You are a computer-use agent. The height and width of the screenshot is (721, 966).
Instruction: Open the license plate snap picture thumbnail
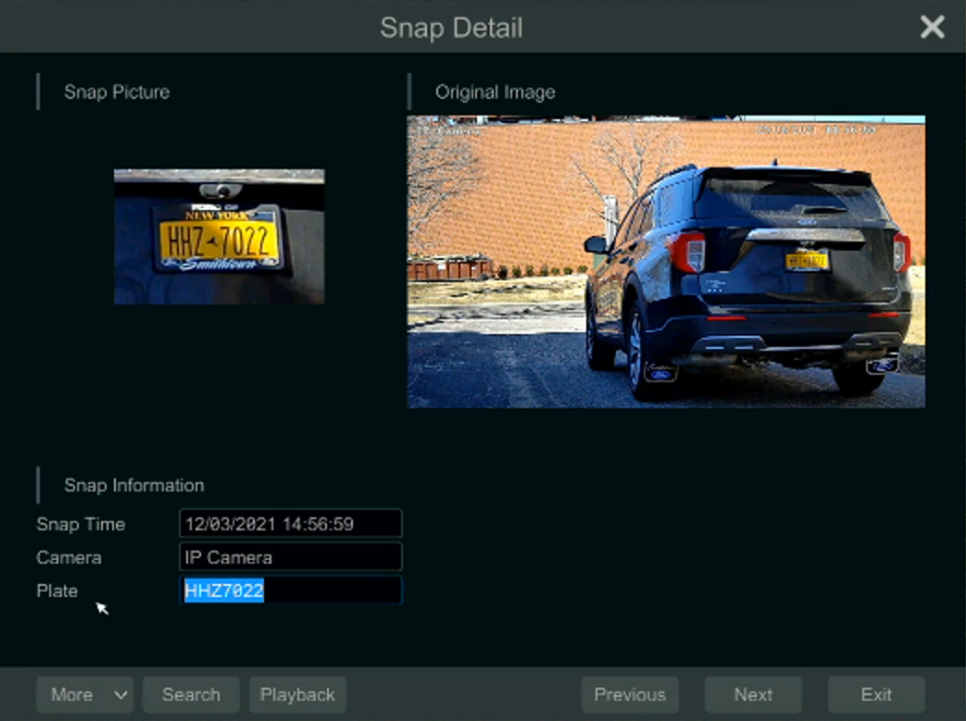(218, 236)
